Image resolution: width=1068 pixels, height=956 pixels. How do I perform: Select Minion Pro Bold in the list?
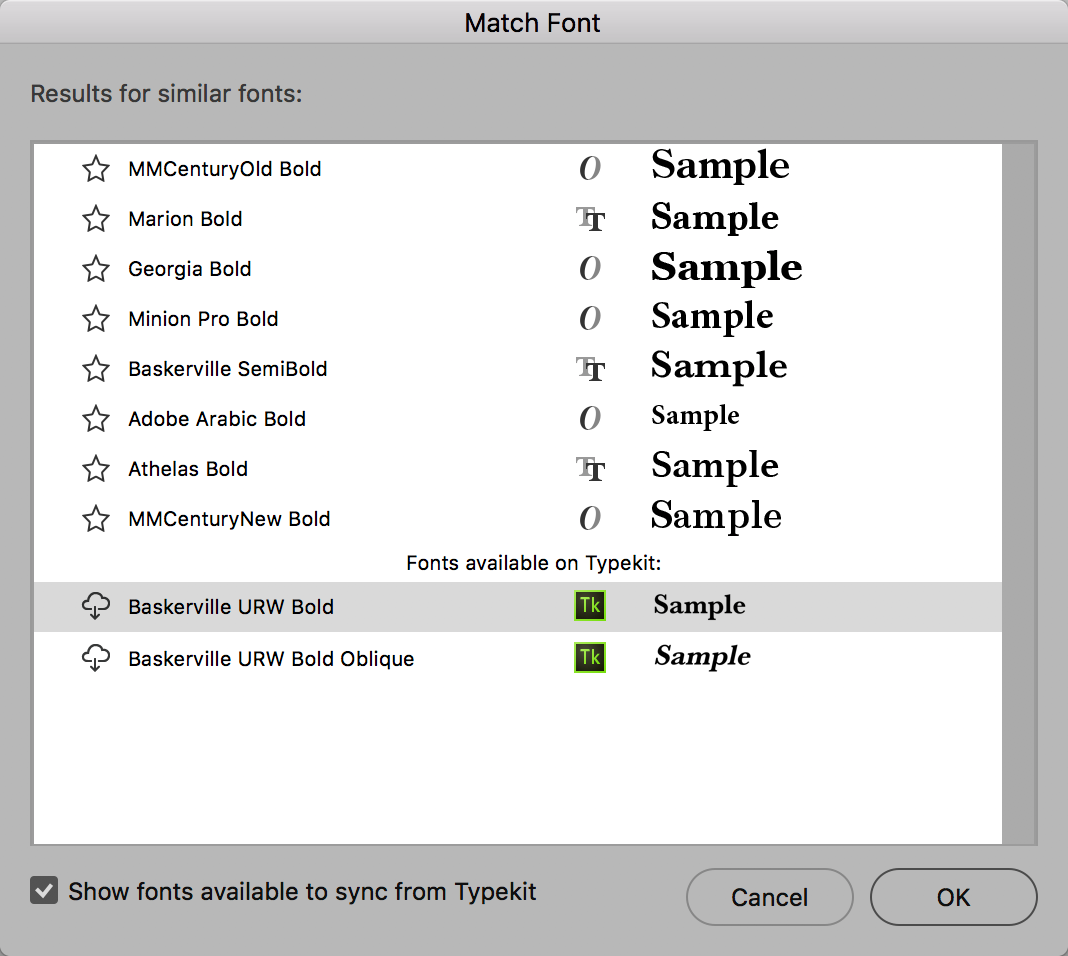point(204,319)
